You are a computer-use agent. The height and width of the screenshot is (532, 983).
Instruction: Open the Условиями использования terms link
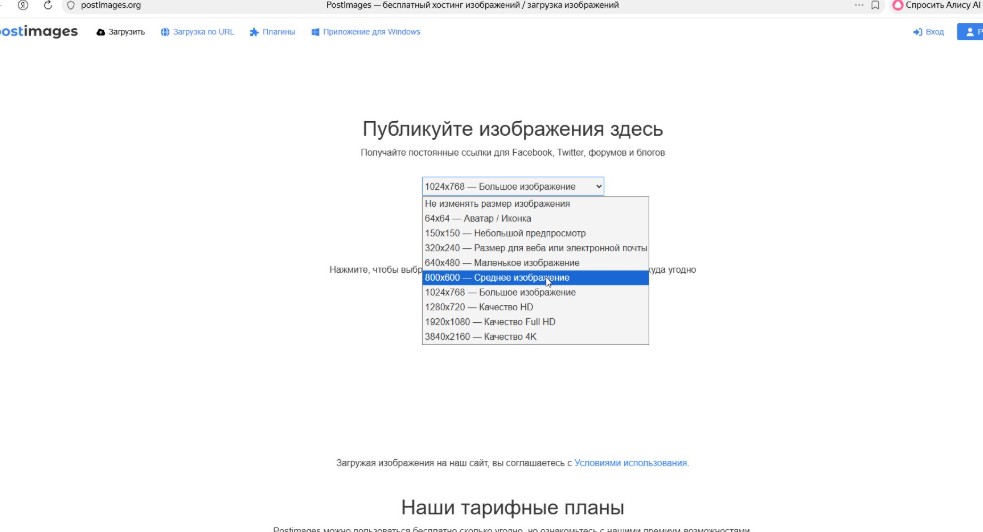pos(631,463)
